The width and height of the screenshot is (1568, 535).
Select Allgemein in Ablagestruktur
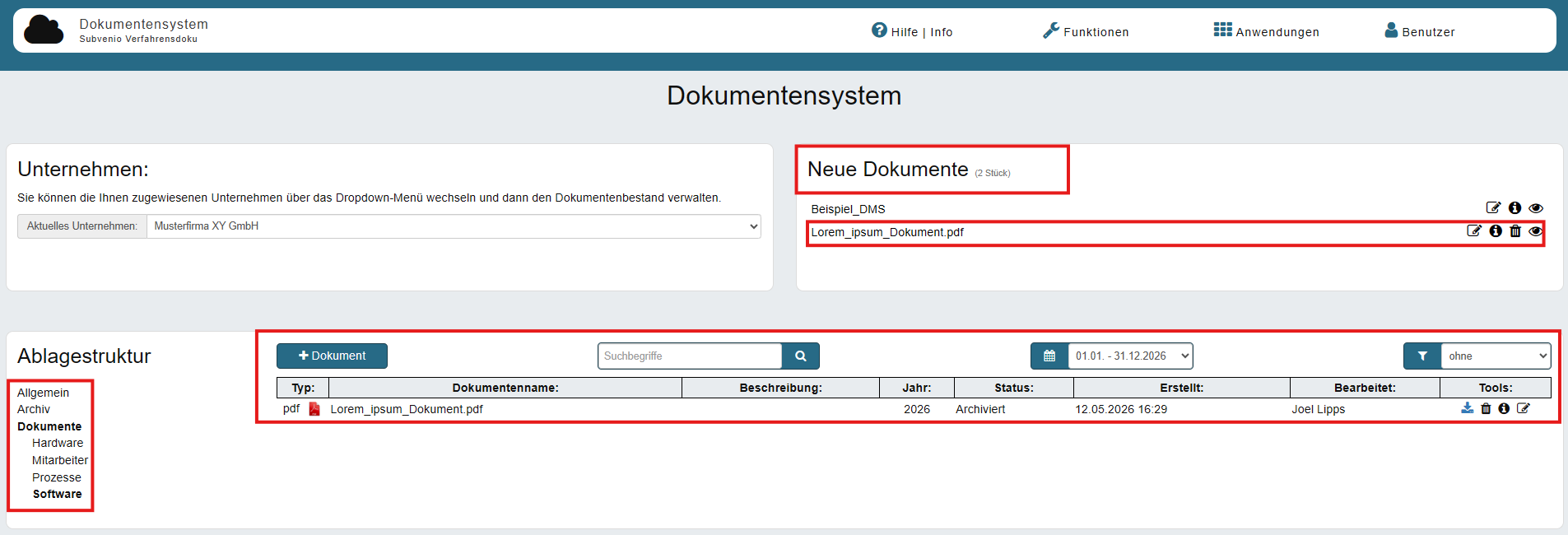coord(43,393)
